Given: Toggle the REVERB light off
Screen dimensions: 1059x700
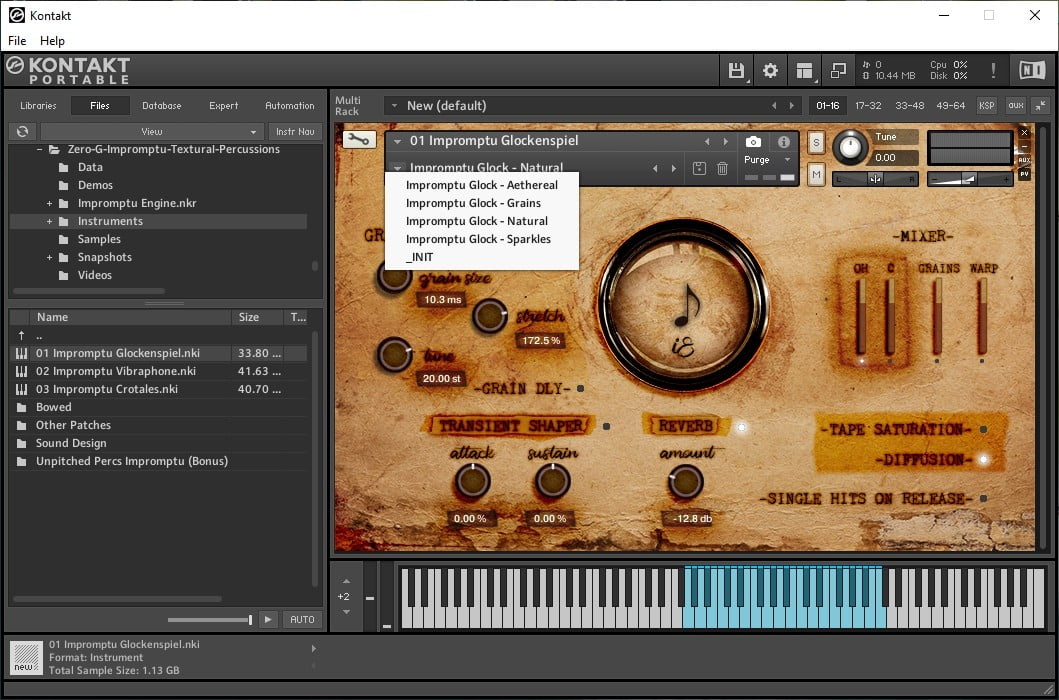Looking at the screenshot, I should pyautogui.click(x=742, y=427).
